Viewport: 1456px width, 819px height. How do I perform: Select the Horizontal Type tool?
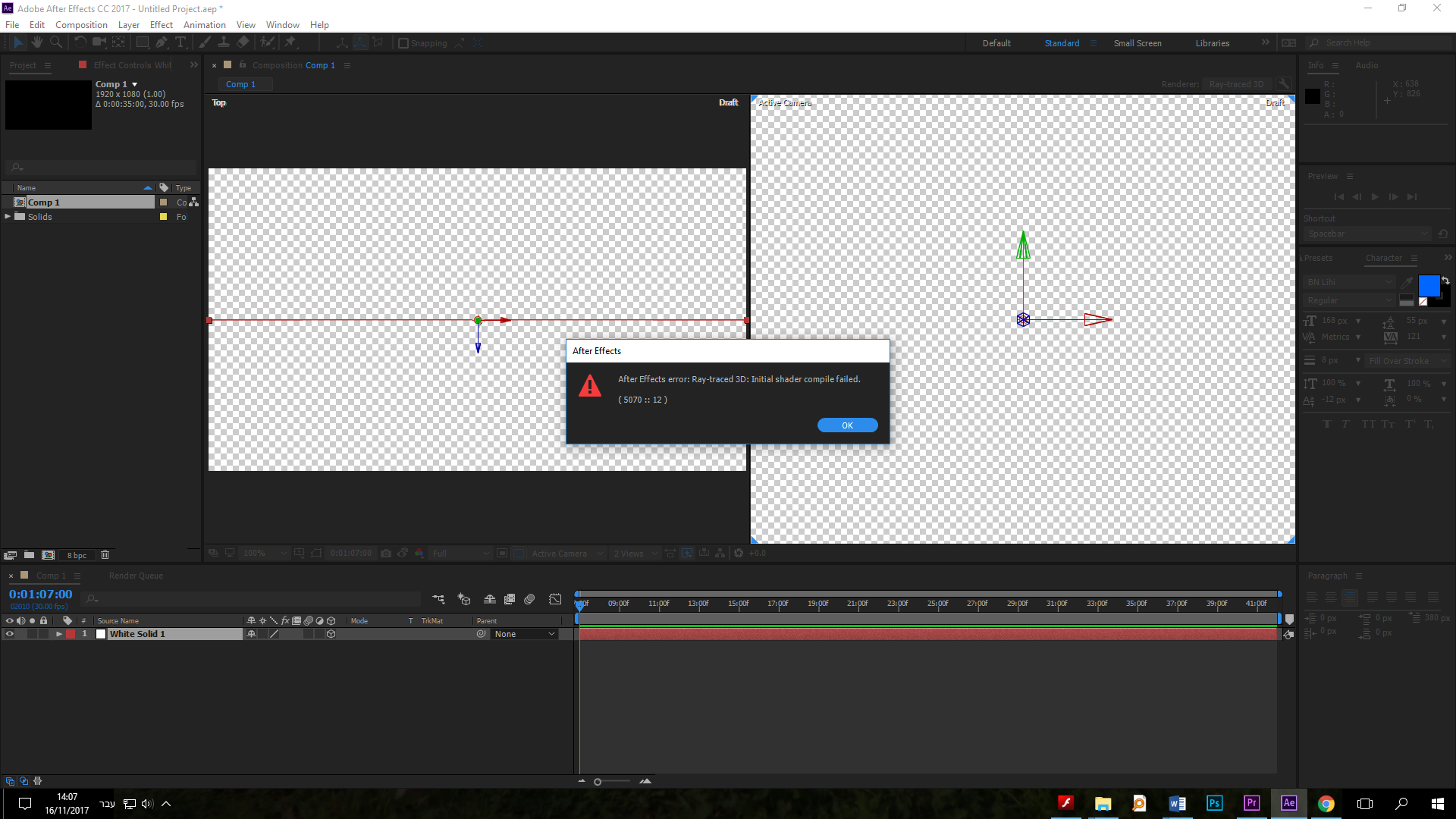pyautogui.click(x=180, y=42)
